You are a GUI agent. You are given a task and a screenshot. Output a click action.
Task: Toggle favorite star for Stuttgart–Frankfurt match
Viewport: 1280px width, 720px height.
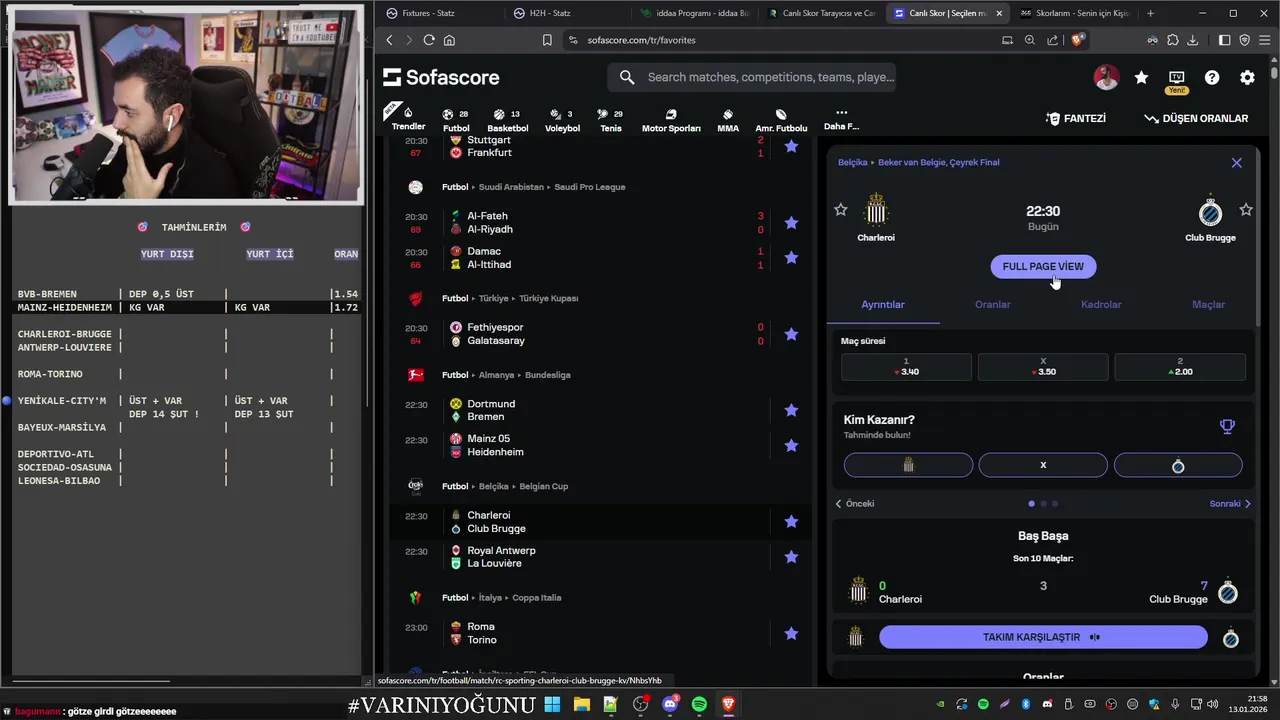click(791, 146)
